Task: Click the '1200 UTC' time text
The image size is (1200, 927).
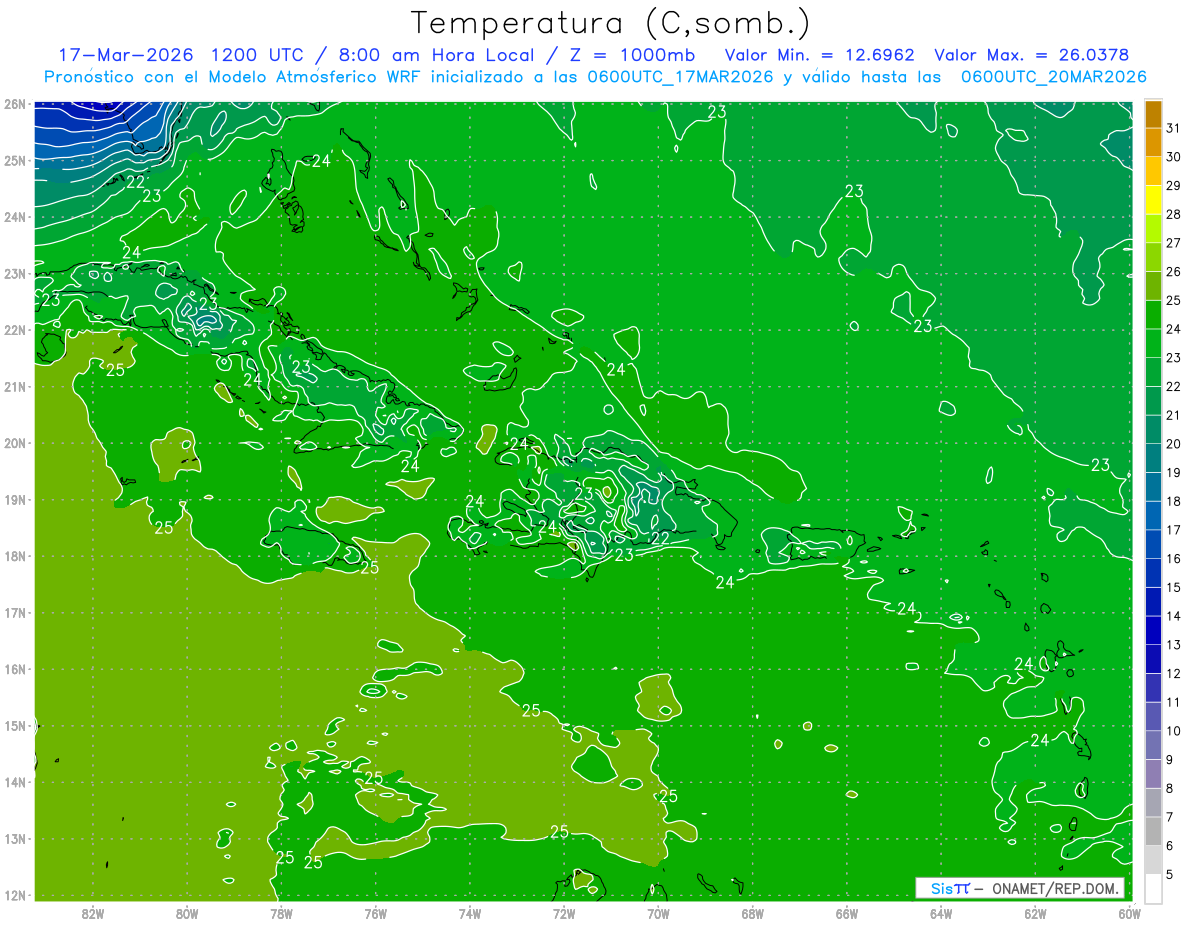Action: coord(256,55)
